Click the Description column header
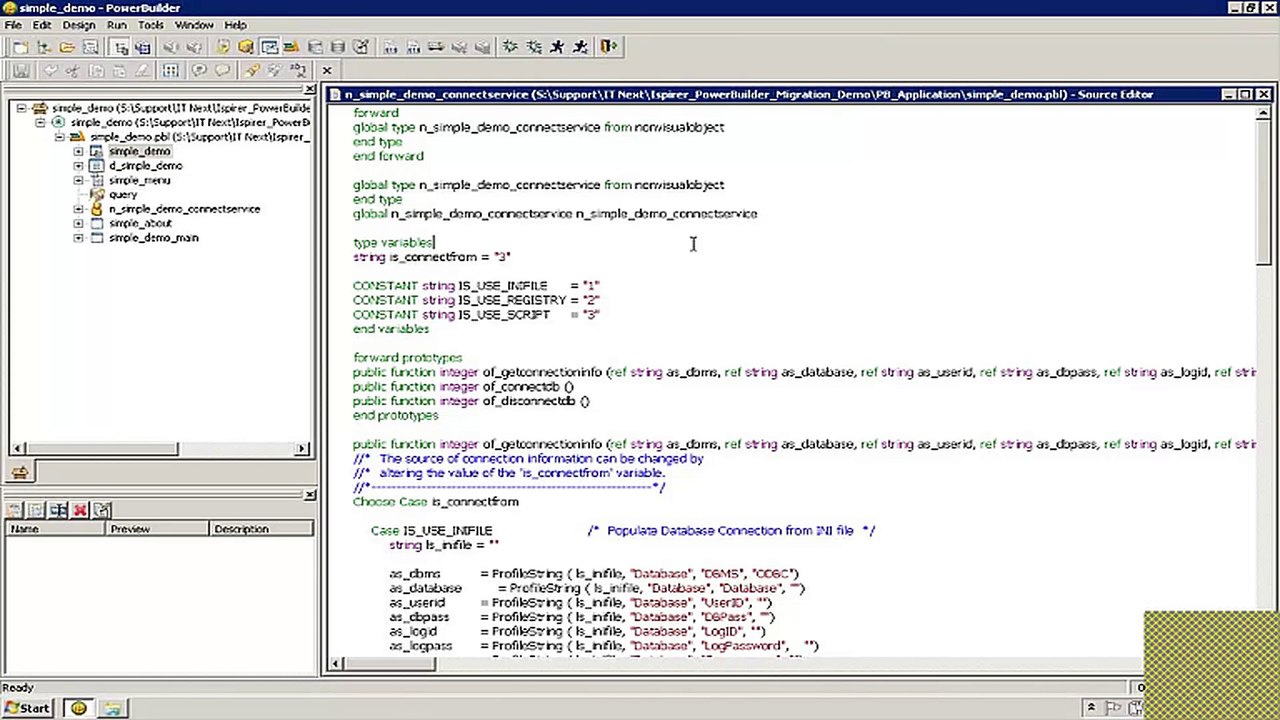 point(261,529)
